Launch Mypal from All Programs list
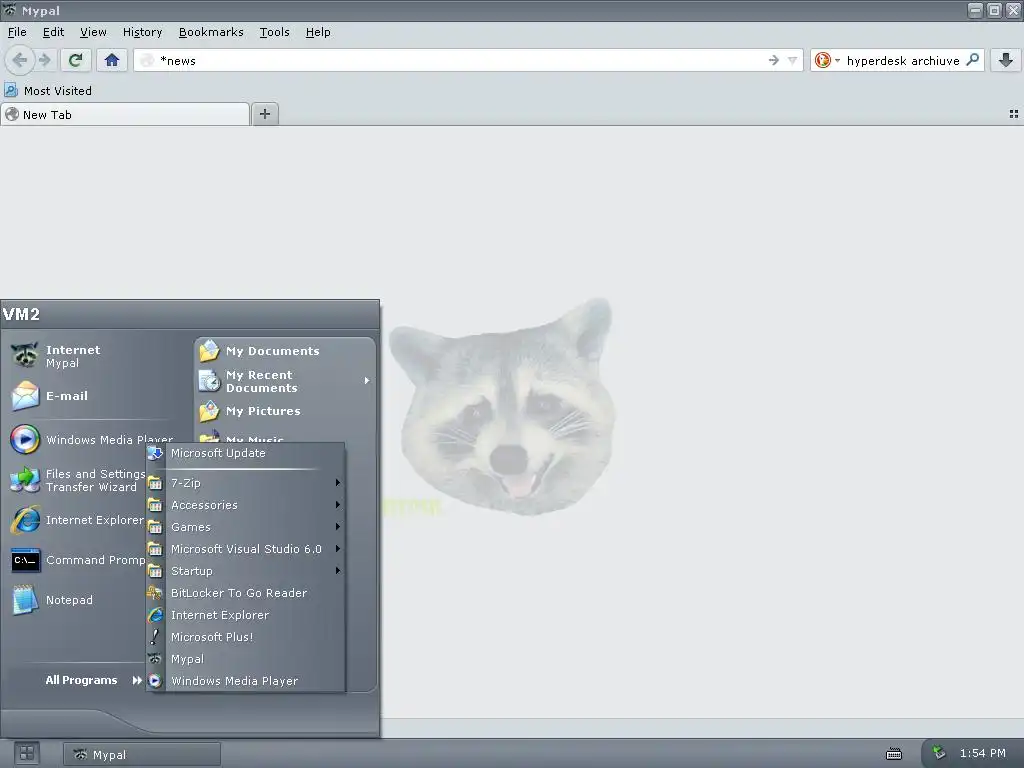This screenshot has width=1024, height=768. [246, 659]
